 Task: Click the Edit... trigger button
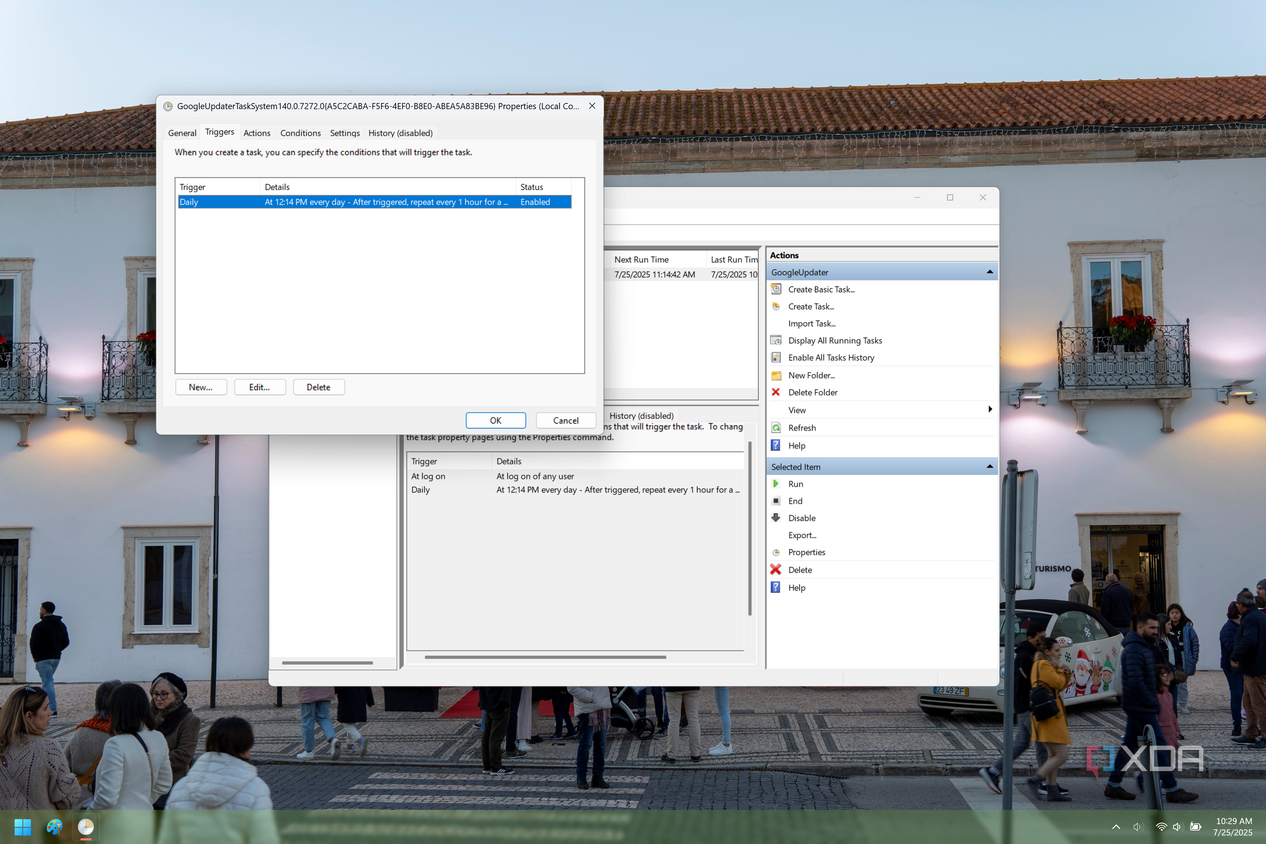[x=260, y=387]
